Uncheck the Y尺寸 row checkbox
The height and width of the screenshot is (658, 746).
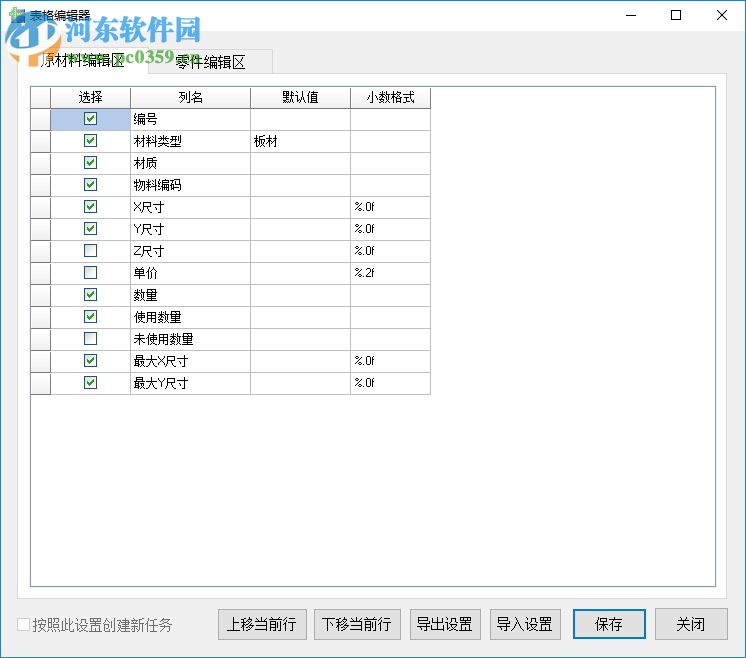(90, 228)
